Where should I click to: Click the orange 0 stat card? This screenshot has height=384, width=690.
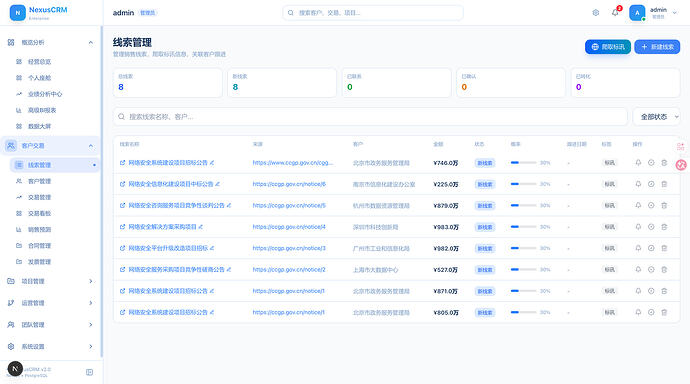510,83
